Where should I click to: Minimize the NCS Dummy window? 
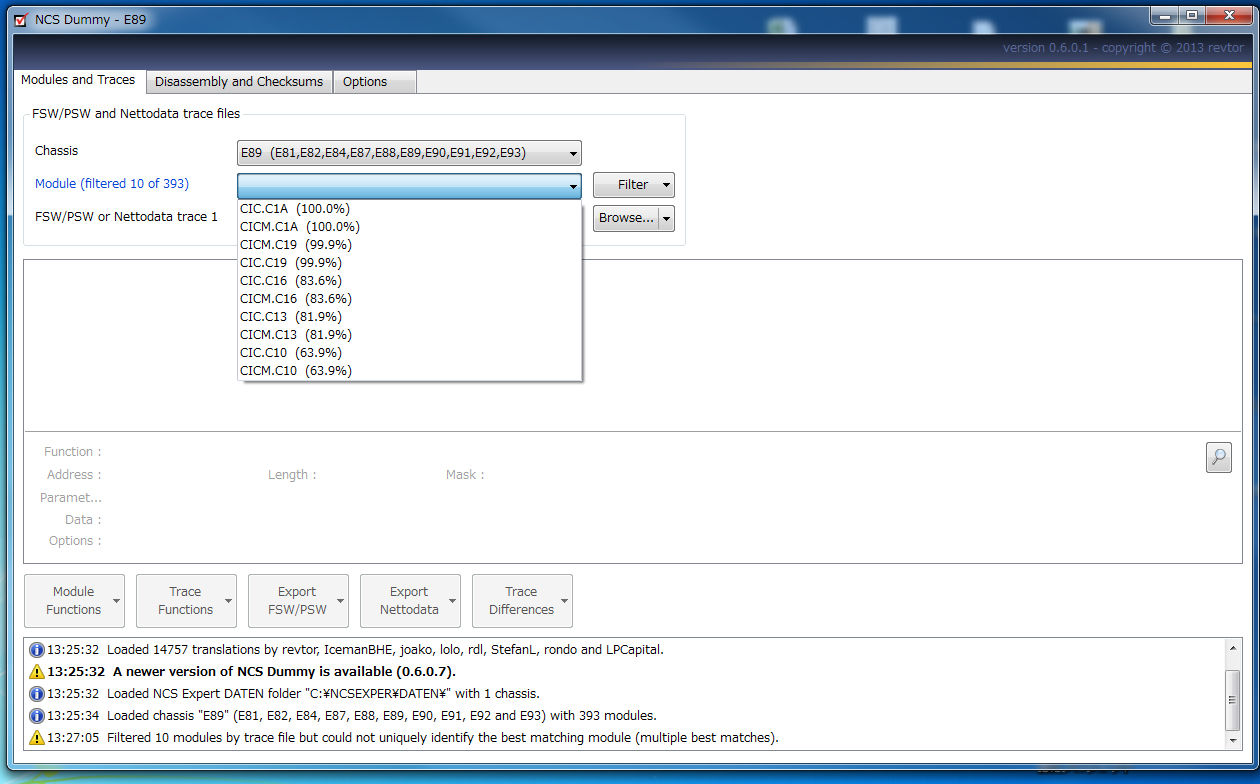1164,15
